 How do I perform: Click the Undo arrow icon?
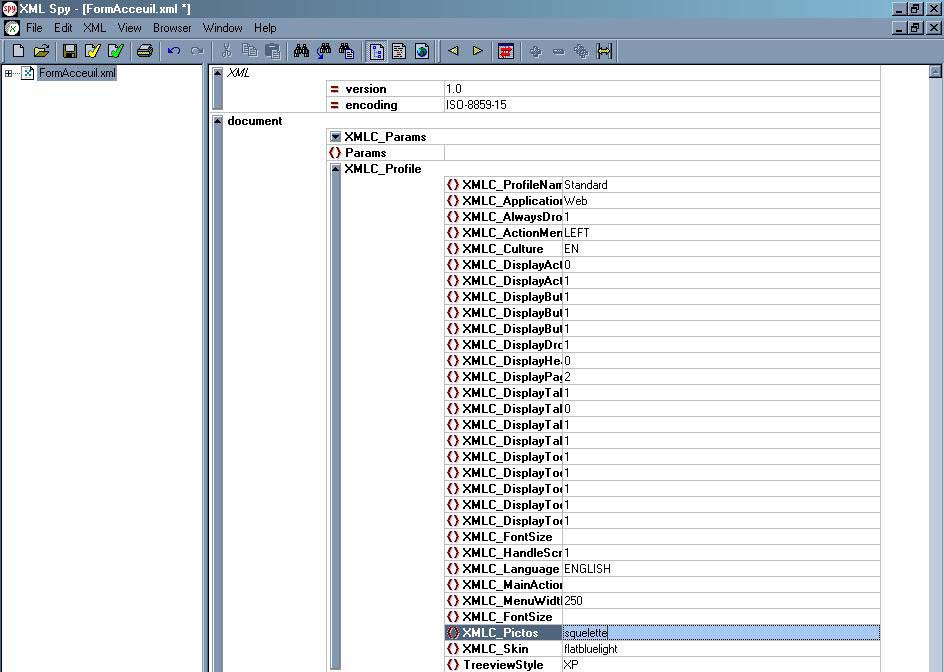pyautogui.click(x=174, y=51)
